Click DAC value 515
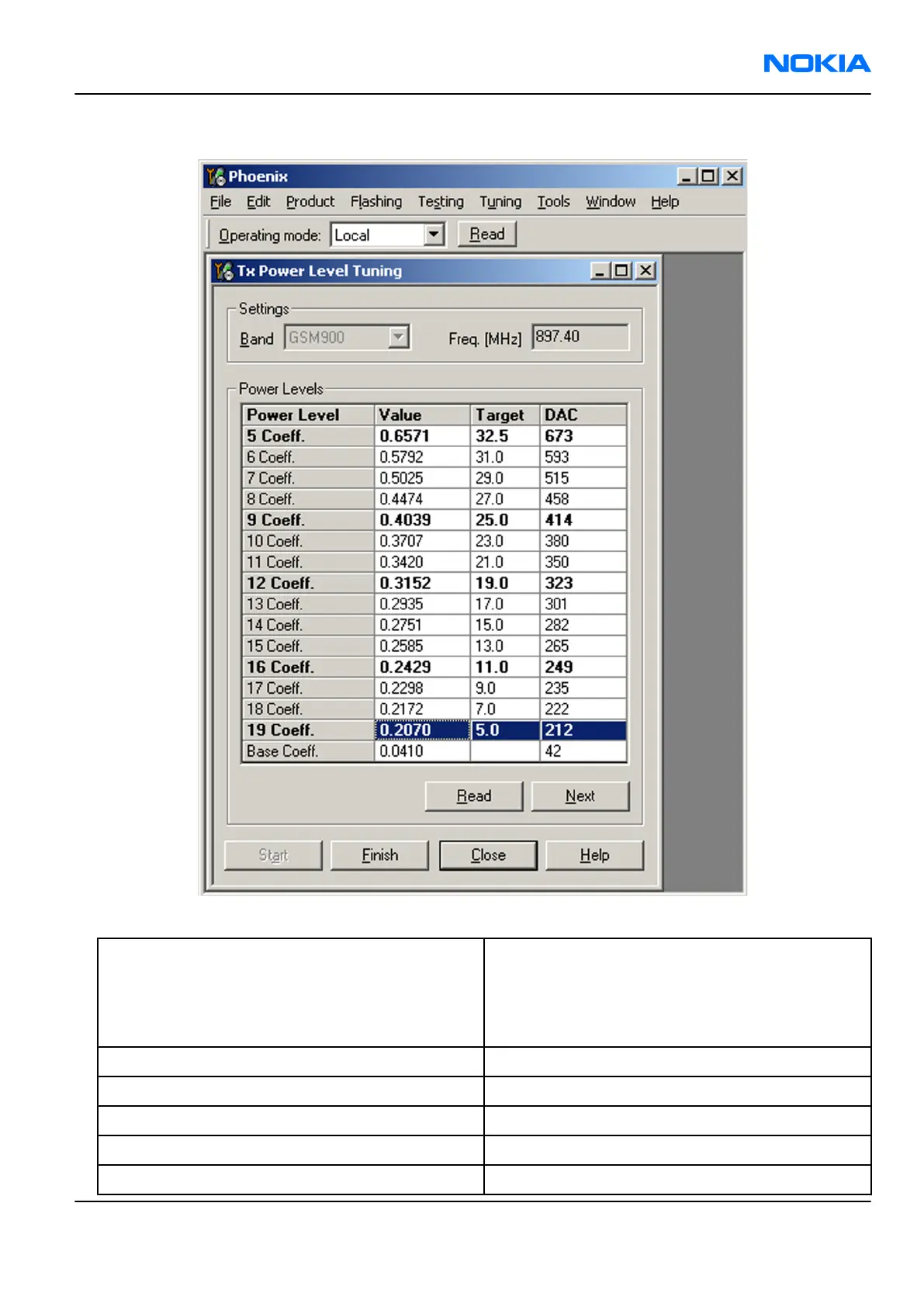924x1307 pixels. click(x=583, y=478)
